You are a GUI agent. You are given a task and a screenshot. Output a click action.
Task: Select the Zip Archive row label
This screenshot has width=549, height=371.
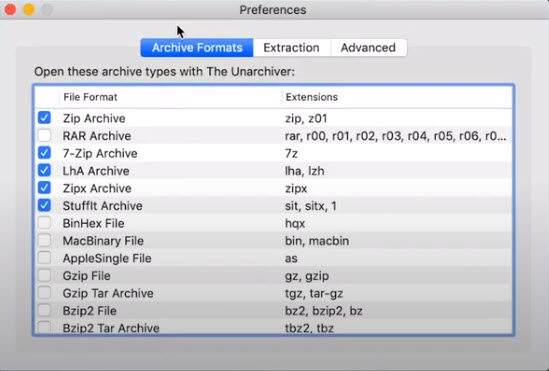coord(94,118)
